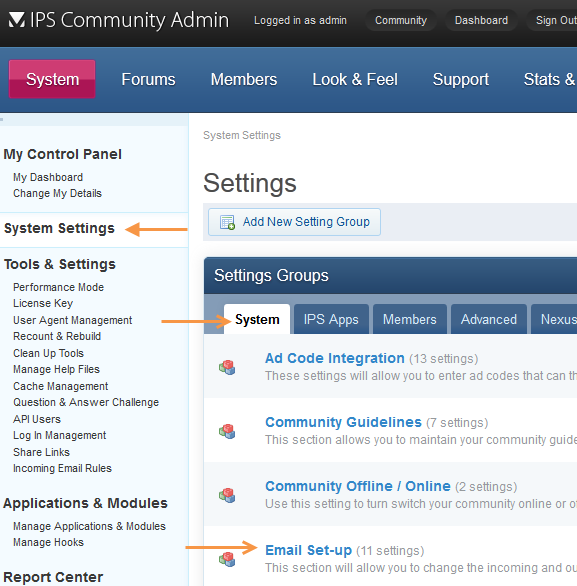Open Incoming Email Rules link
Viewport: 577px width, 586px height.
point(62,468)
